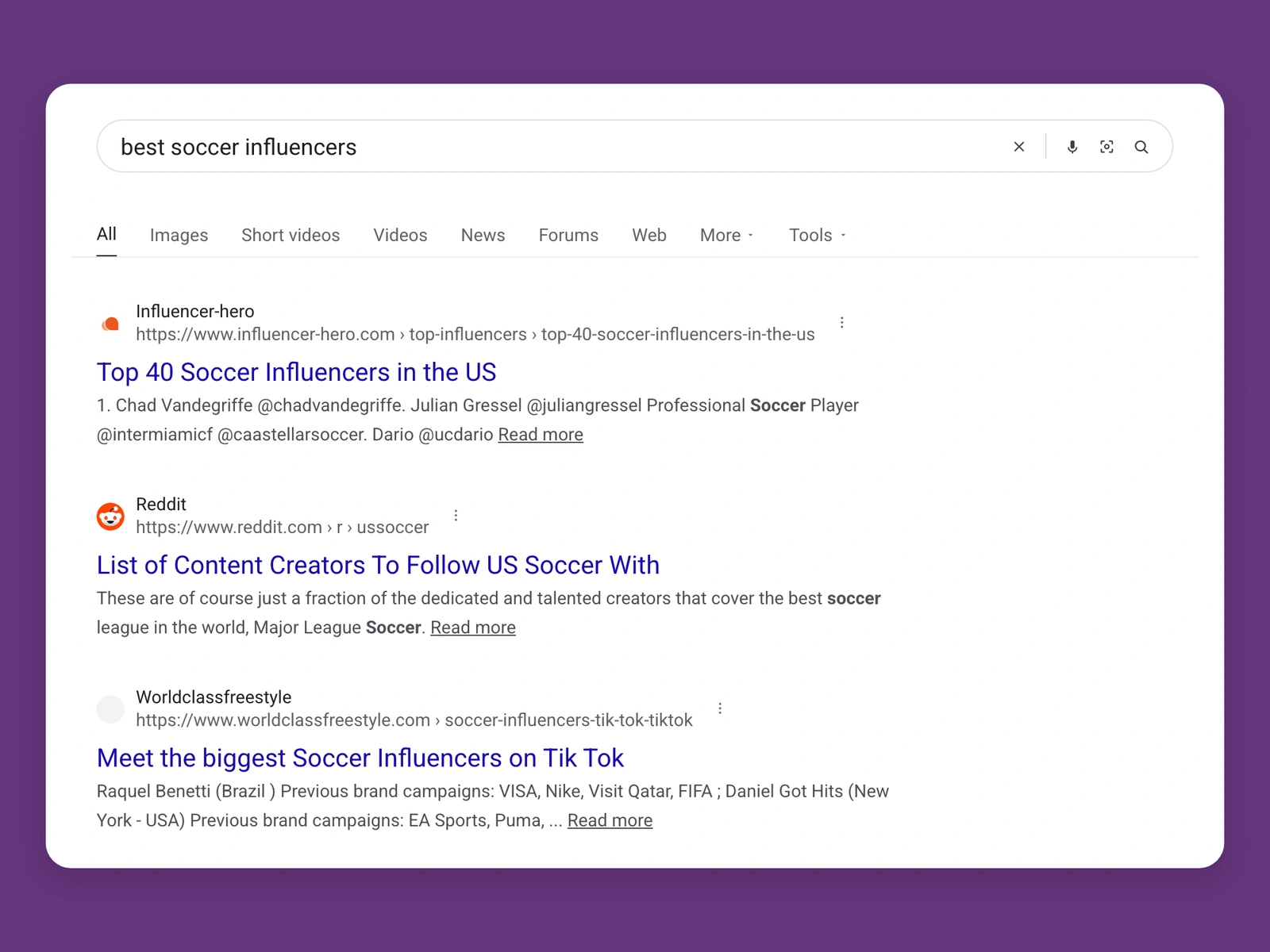Screen dimensions: 1270x952
Task: Submit search with the magnifying glass icon
Action: pos(1141,147)
